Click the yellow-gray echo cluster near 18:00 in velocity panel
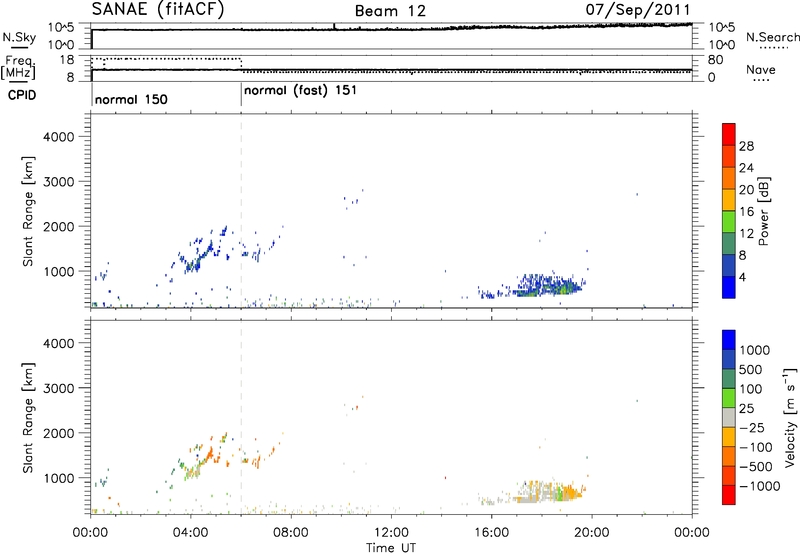Image resolution: width=800 pixels, height=554 pixels. click(548, 492)
